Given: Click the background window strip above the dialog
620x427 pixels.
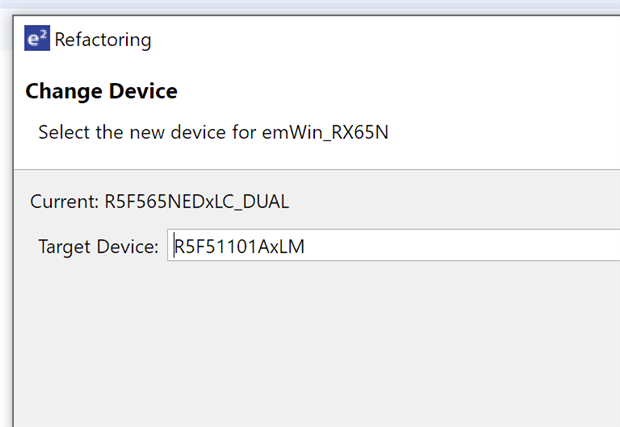Looking at the screenshot, I should click(300, 6).
